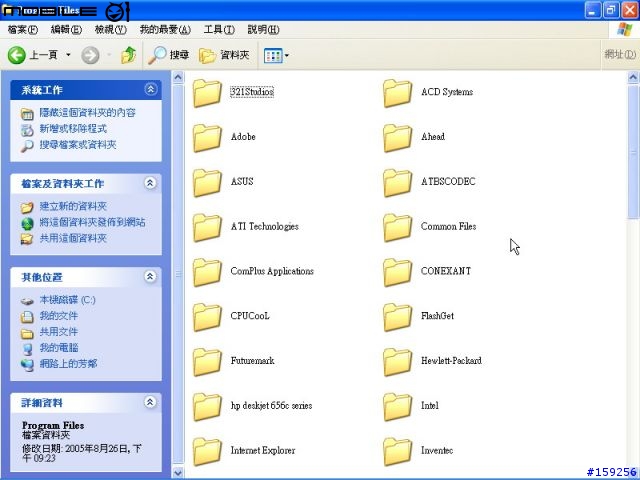Open 共用文件 link
The height and width of the screenshot is (480, 640).
coord(58,331)
